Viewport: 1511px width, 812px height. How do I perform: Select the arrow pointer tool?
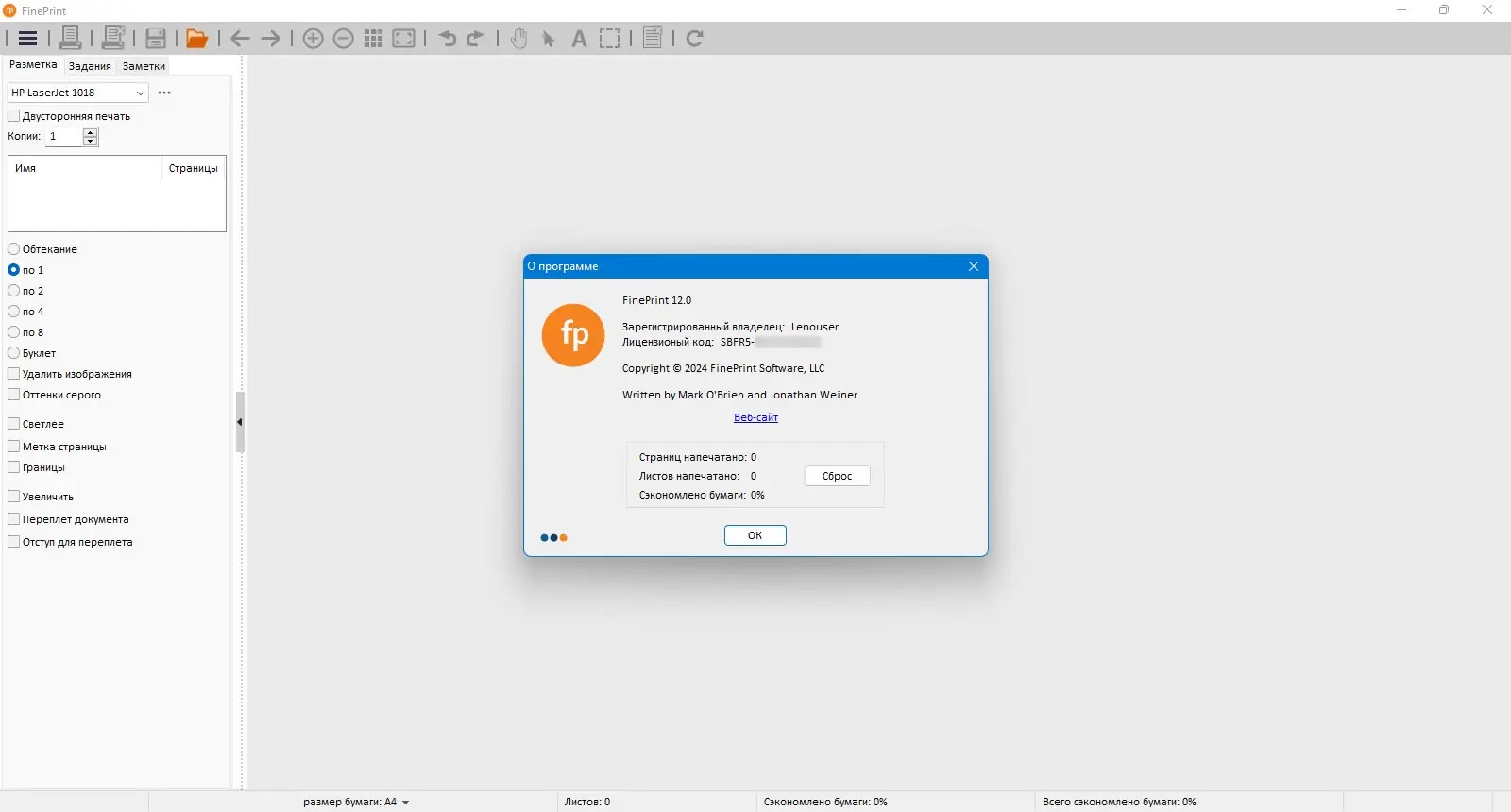click(x=549, y=40)
